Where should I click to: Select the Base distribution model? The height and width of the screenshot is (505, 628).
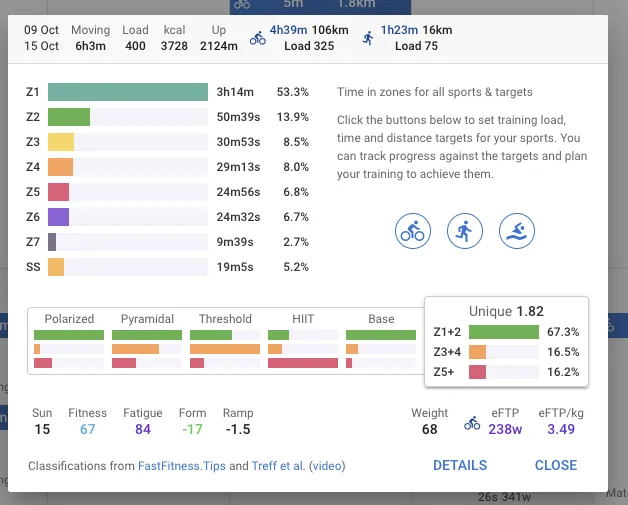click(381, 341)
